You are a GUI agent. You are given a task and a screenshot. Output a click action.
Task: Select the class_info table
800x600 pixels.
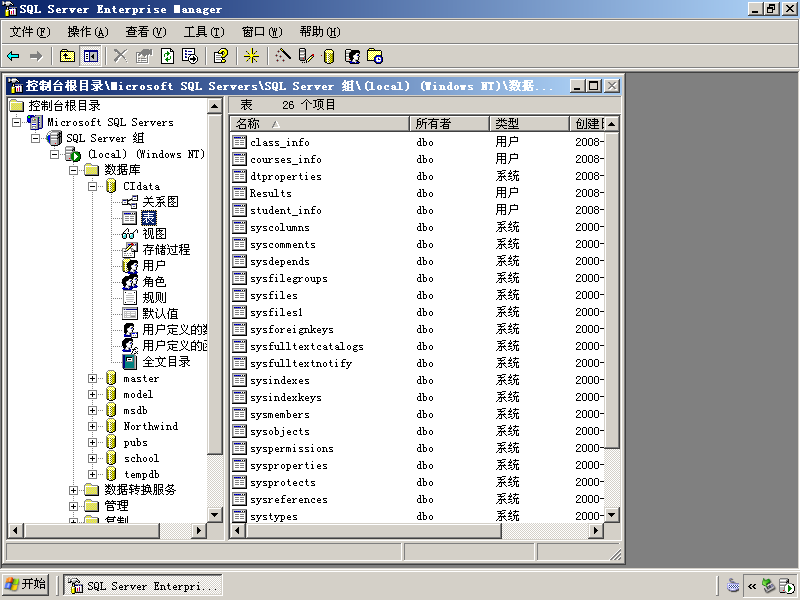click(x=280, y=142)
